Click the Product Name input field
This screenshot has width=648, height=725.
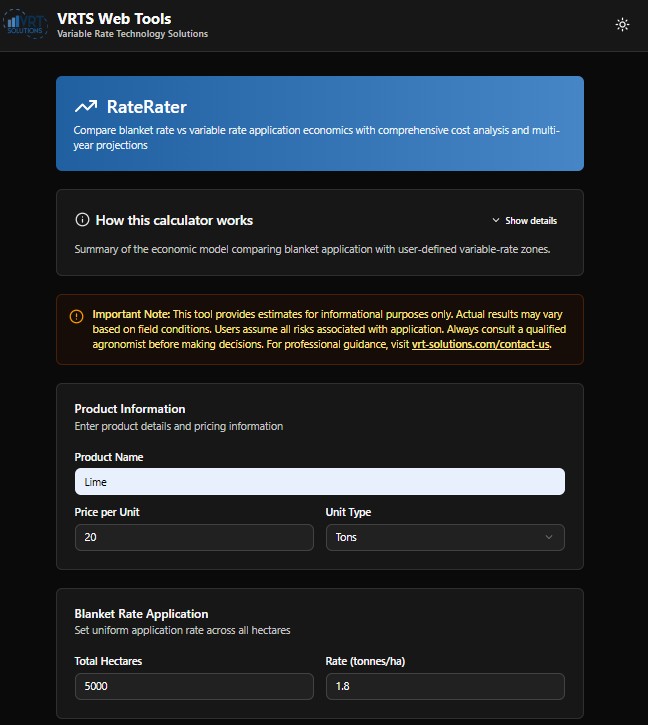pyautogui.click(x=320, y=482)
